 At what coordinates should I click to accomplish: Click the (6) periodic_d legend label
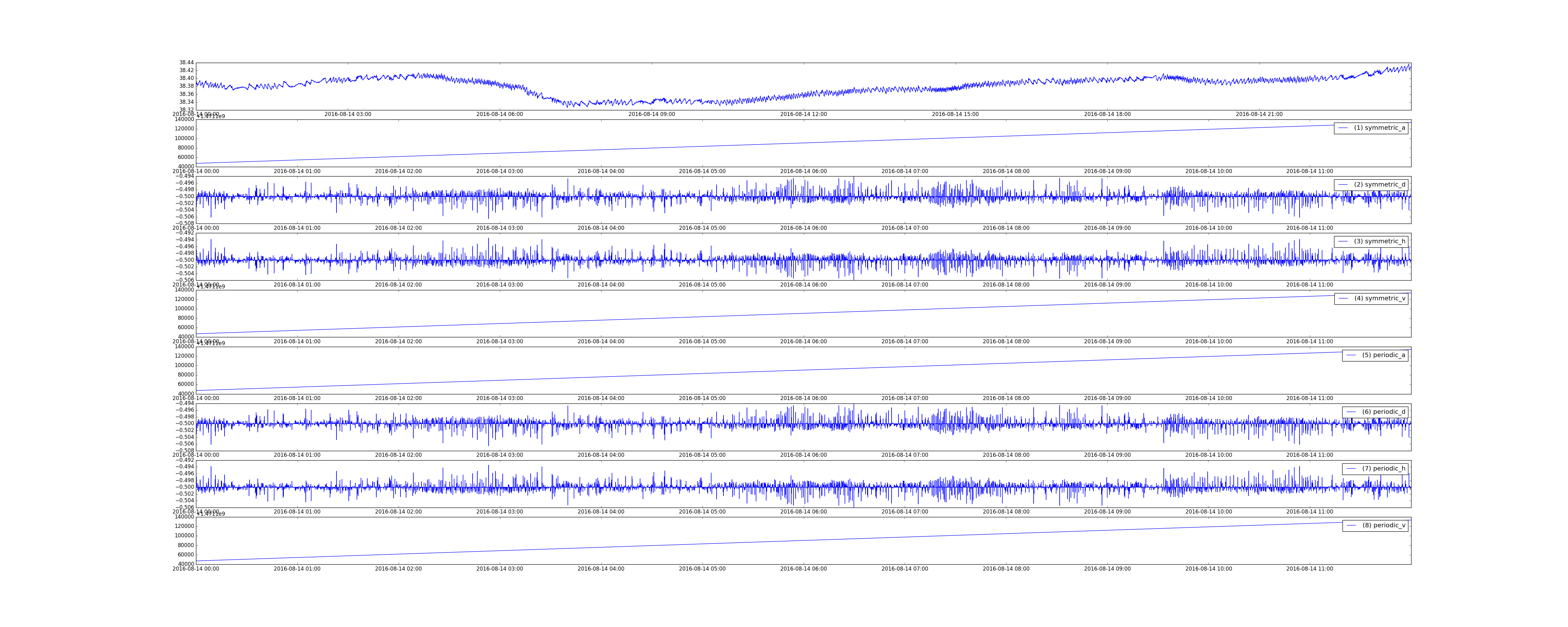(1384, 412)
